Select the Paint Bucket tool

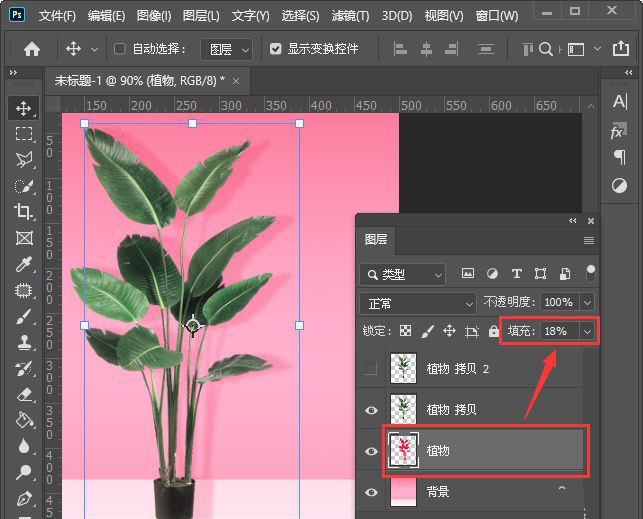(x=24, y=420)
